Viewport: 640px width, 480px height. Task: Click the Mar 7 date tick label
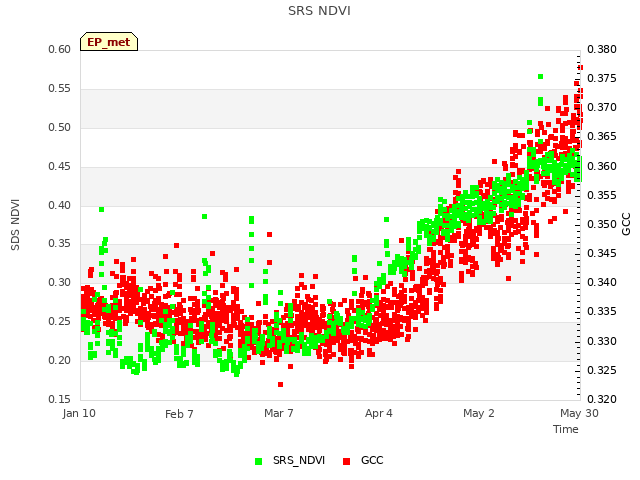tap(279, 413)
